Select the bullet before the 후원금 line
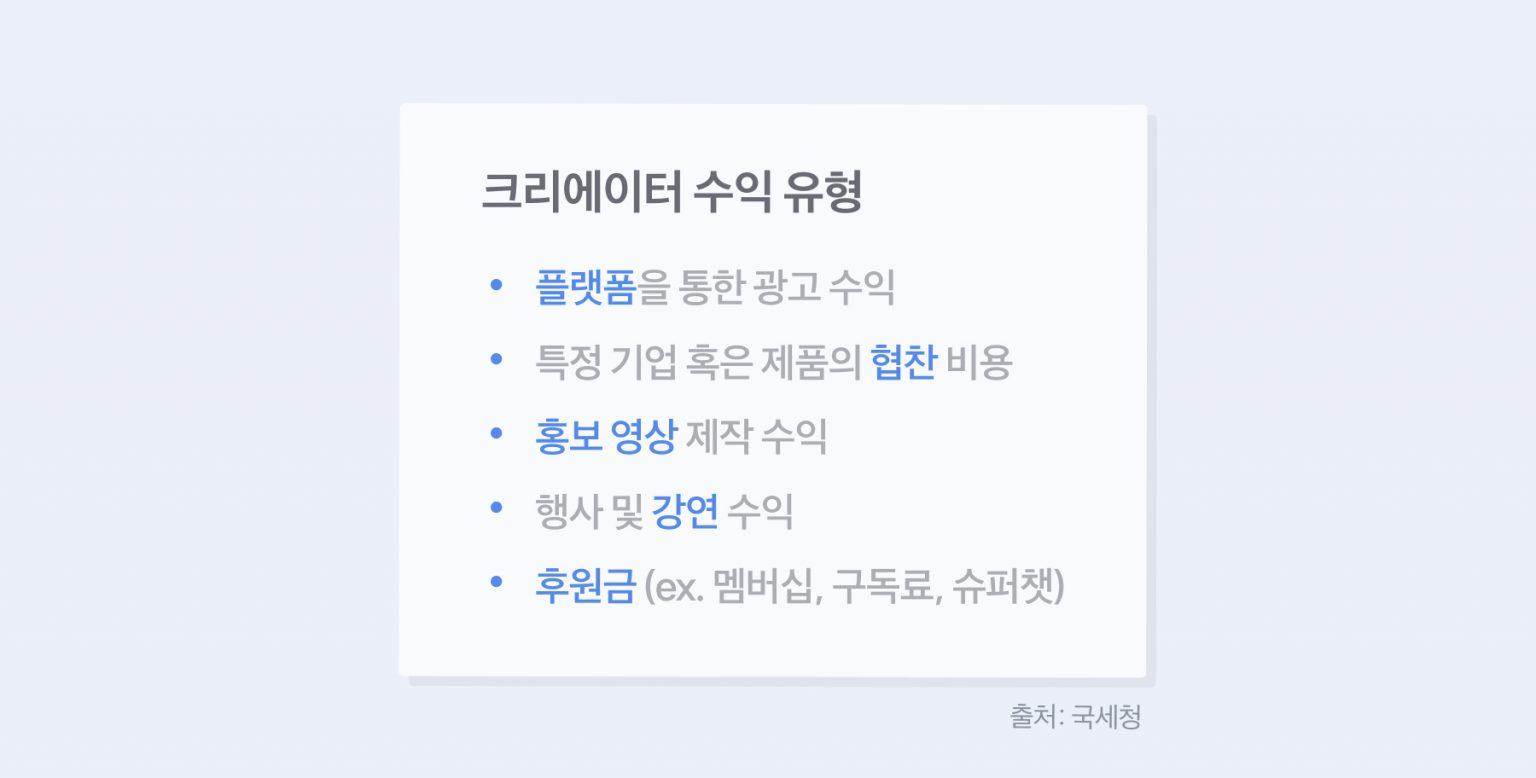1536x778 pixels. pyautogui.click(x=496, y=583)
